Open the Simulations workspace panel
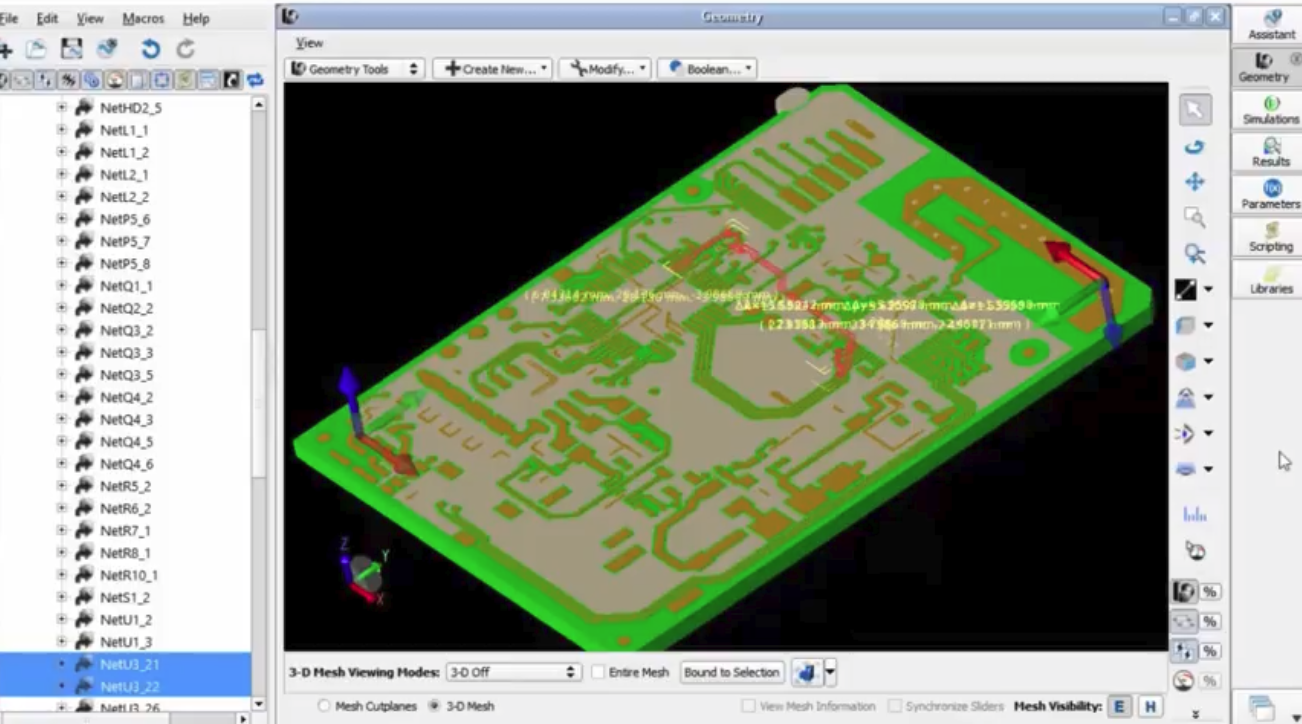 pos(1271,110)
